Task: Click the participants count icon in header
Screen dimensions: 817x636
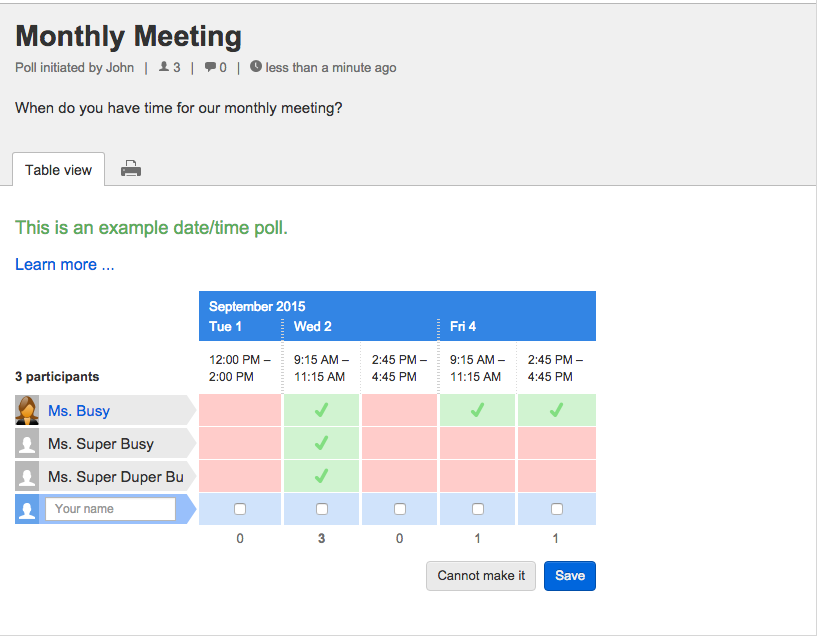Action: pyautogui.click(x=165, y=68)
